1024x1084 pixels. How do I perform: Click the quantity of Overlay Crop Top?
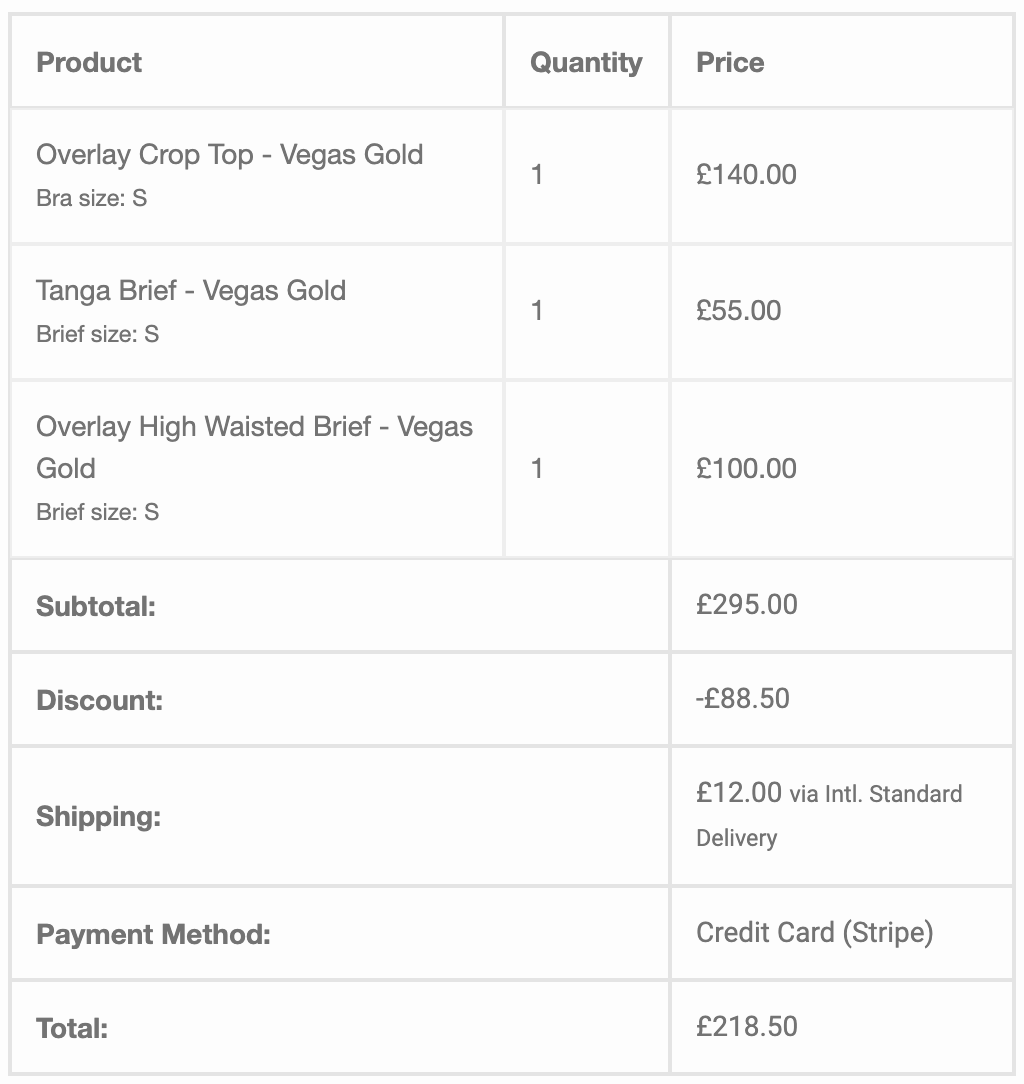pos(537,174)
